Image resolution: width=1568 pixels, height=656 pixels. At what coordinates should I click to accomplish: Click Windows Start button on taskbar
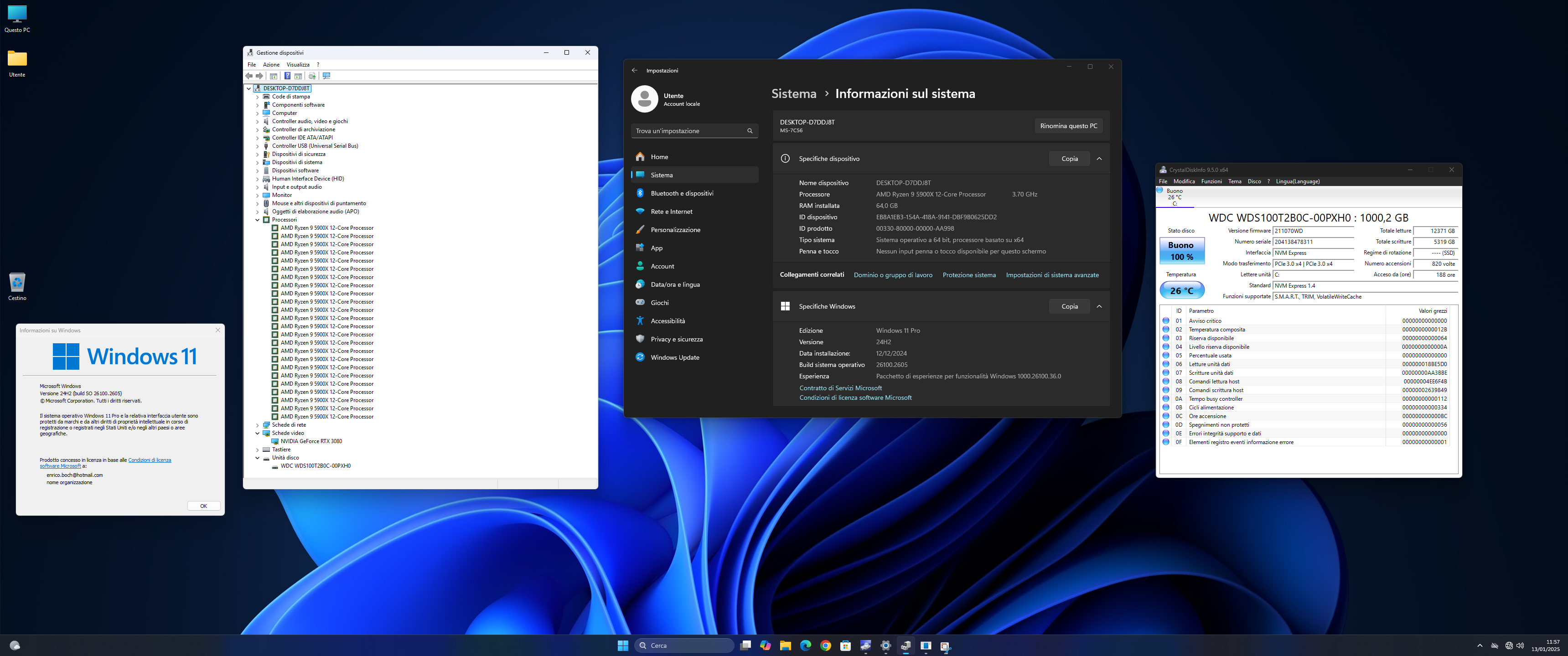623,646
